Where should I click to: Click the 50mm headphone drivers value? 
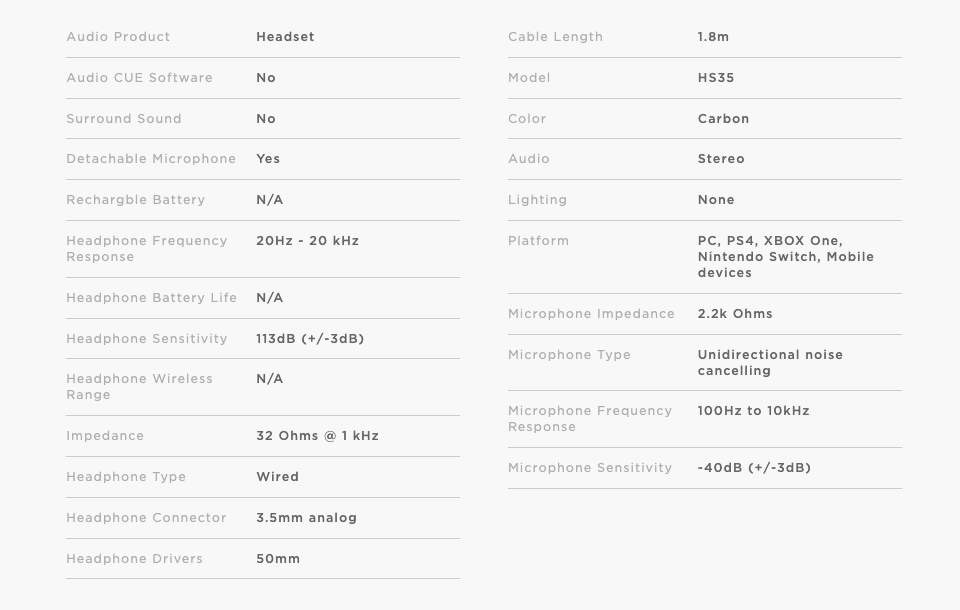[x=278, y=559]
